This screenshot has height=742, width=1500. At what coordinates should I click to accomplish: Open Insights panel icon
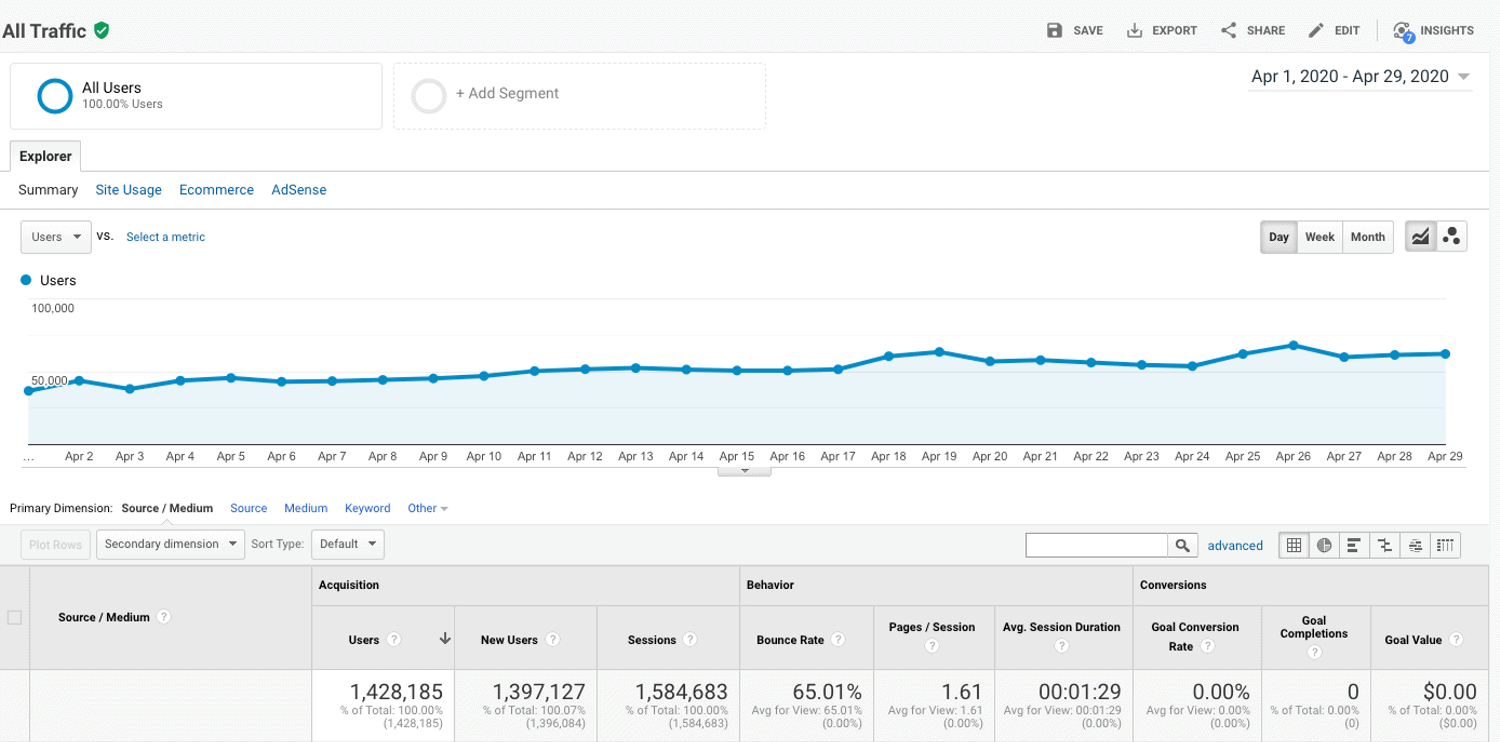pos(1403,31)
